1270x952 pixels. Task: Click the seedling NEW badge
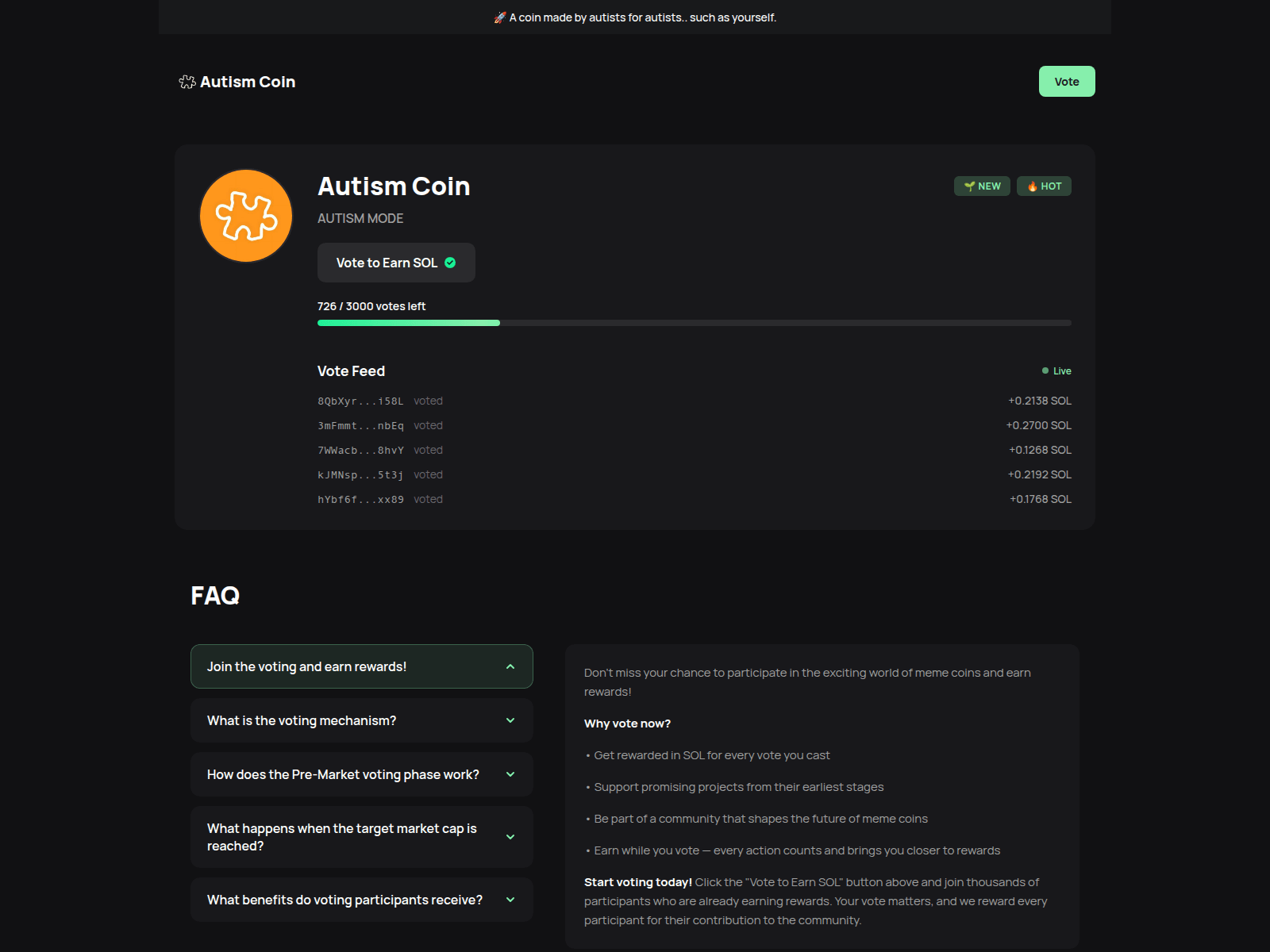[982, 186]
